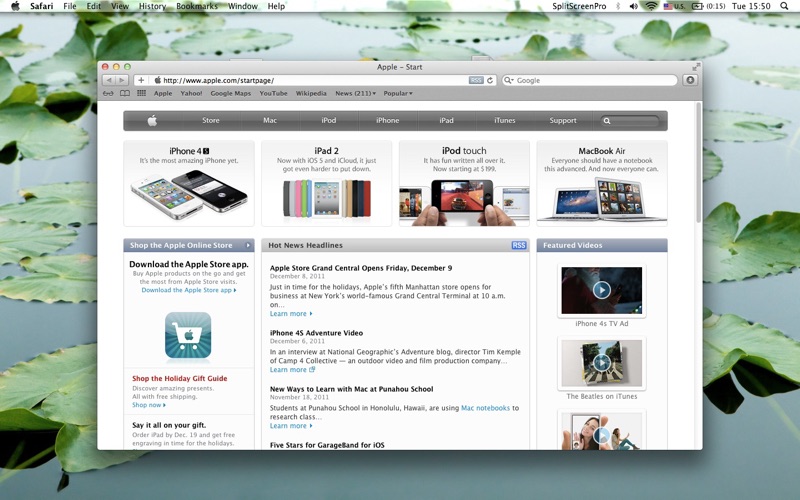Go to the iPhone tab on Apple site
The height and width of the screenshot is (500, 800).
tap(388, 120)
